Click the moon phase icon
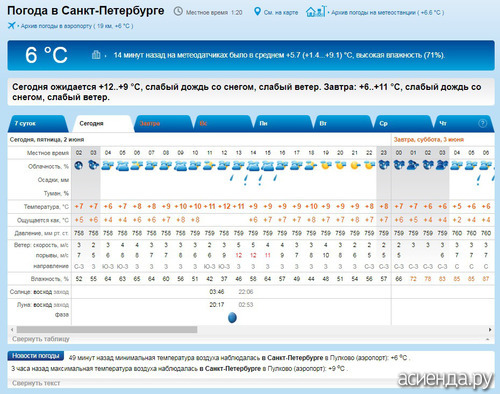Viewport: 500px width, 394px height. (x=232, y=317)
